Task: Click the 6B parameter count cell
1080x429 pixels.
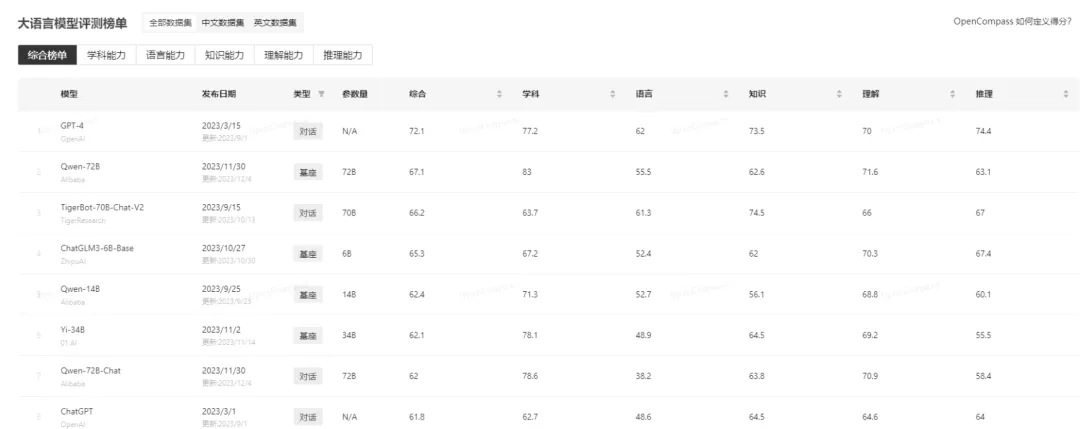Action: (347, 253)
